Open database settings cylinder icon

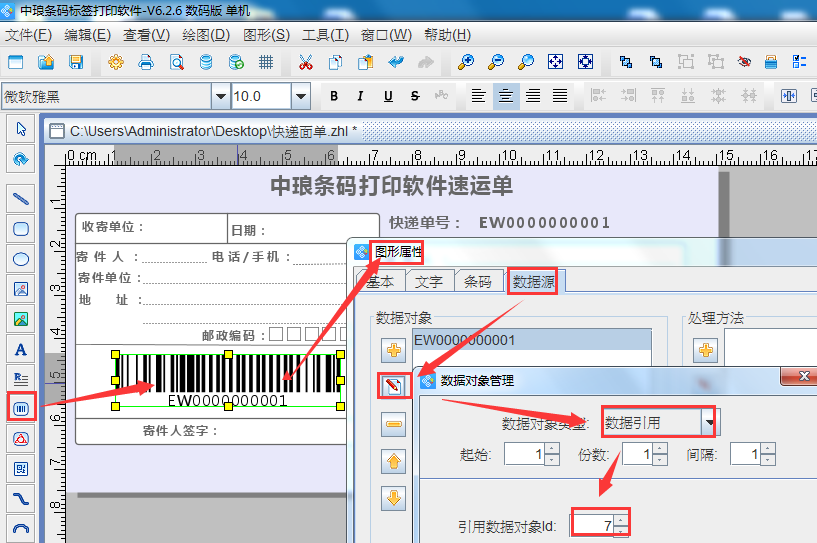click(x=206, y=62)
